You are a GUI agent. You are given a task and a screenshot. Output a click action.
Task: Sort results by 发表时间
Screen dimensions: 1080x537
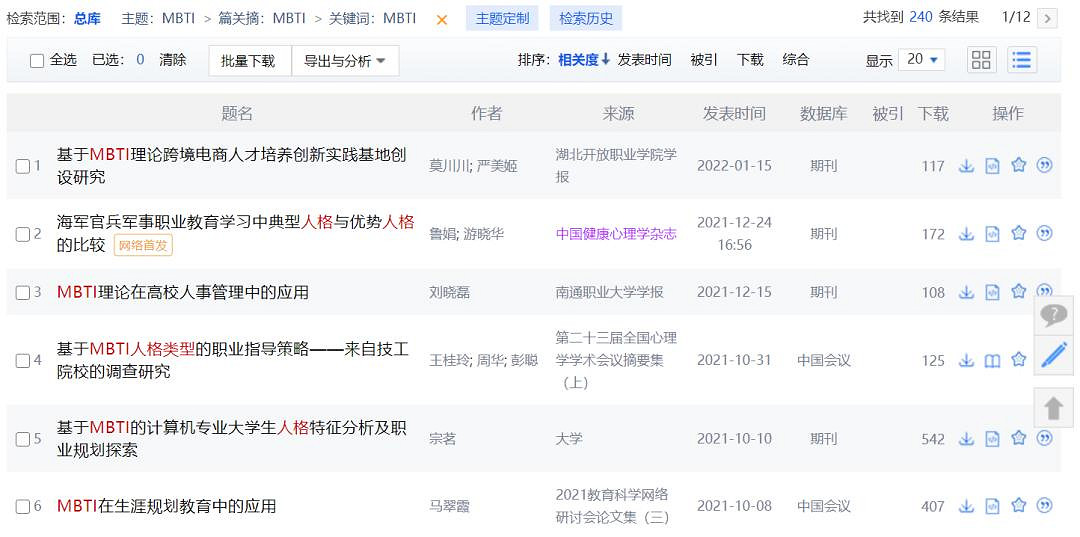click(644, 60)
